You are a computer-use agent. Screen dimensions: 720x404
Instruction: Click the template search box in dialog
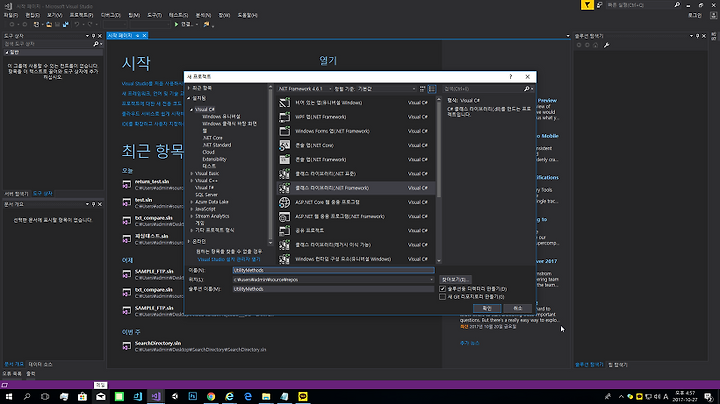pyautogui.click(x=483, y=89)
